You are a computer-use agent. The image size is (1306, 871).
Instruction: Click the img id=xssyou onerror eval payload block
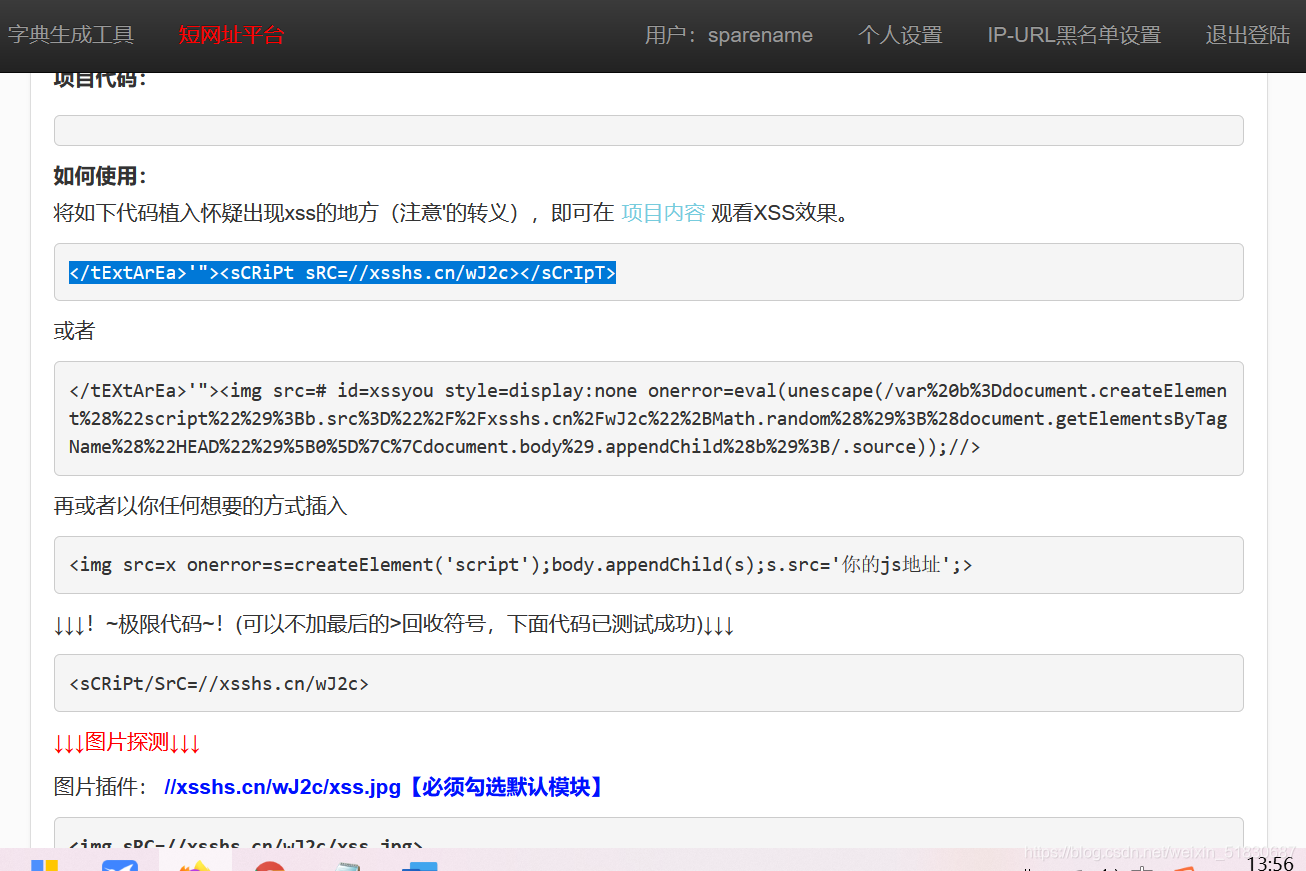click(x=649, y=418)
